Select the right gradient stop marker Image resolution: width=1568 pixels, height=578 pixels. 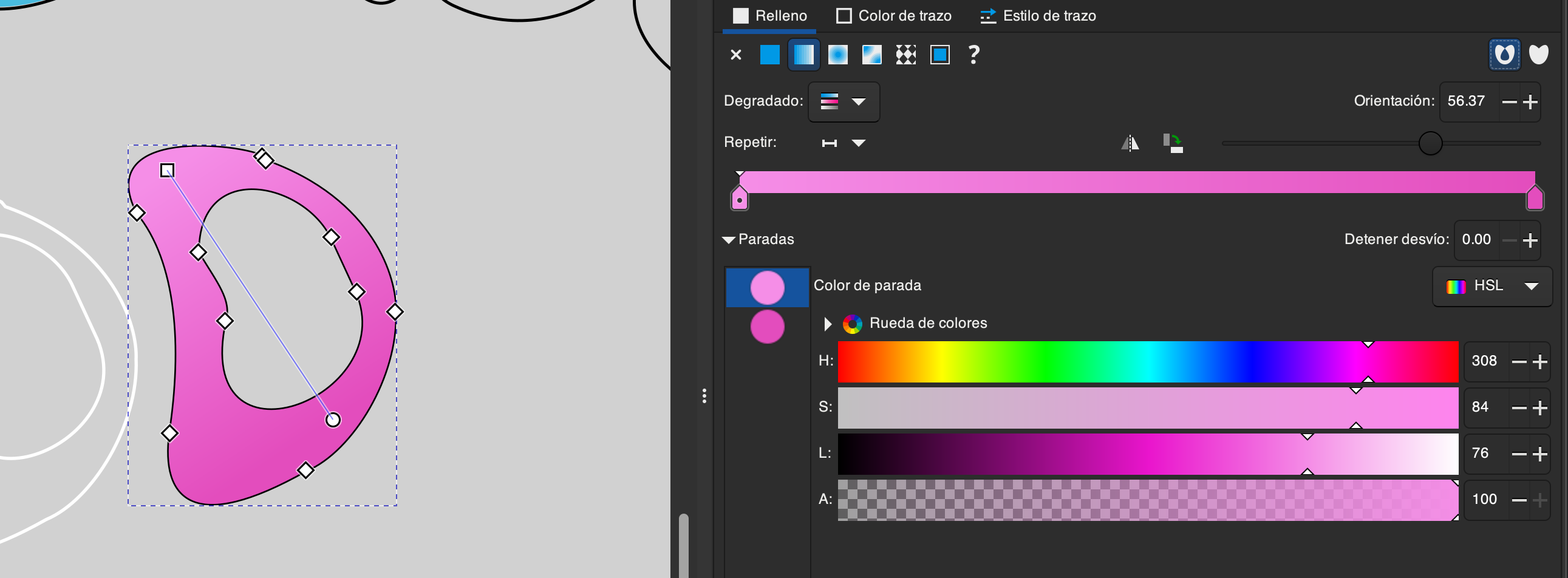tap(1535, 199)
